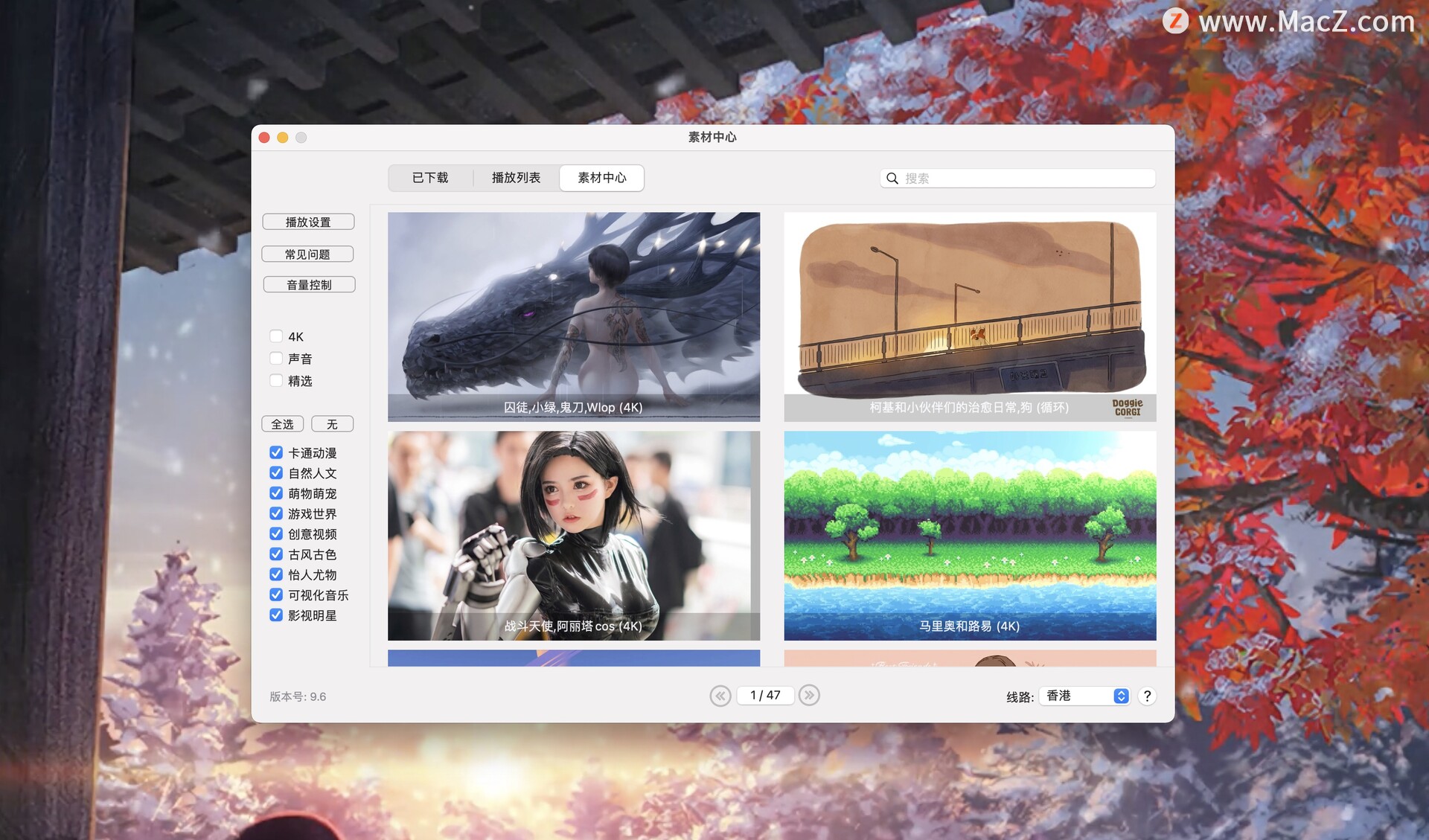Open the 柯基和小伙伴们的治愈日常 wallpaper thumbnail
This screenshot has height=840, width=1429.
point(970,317)
